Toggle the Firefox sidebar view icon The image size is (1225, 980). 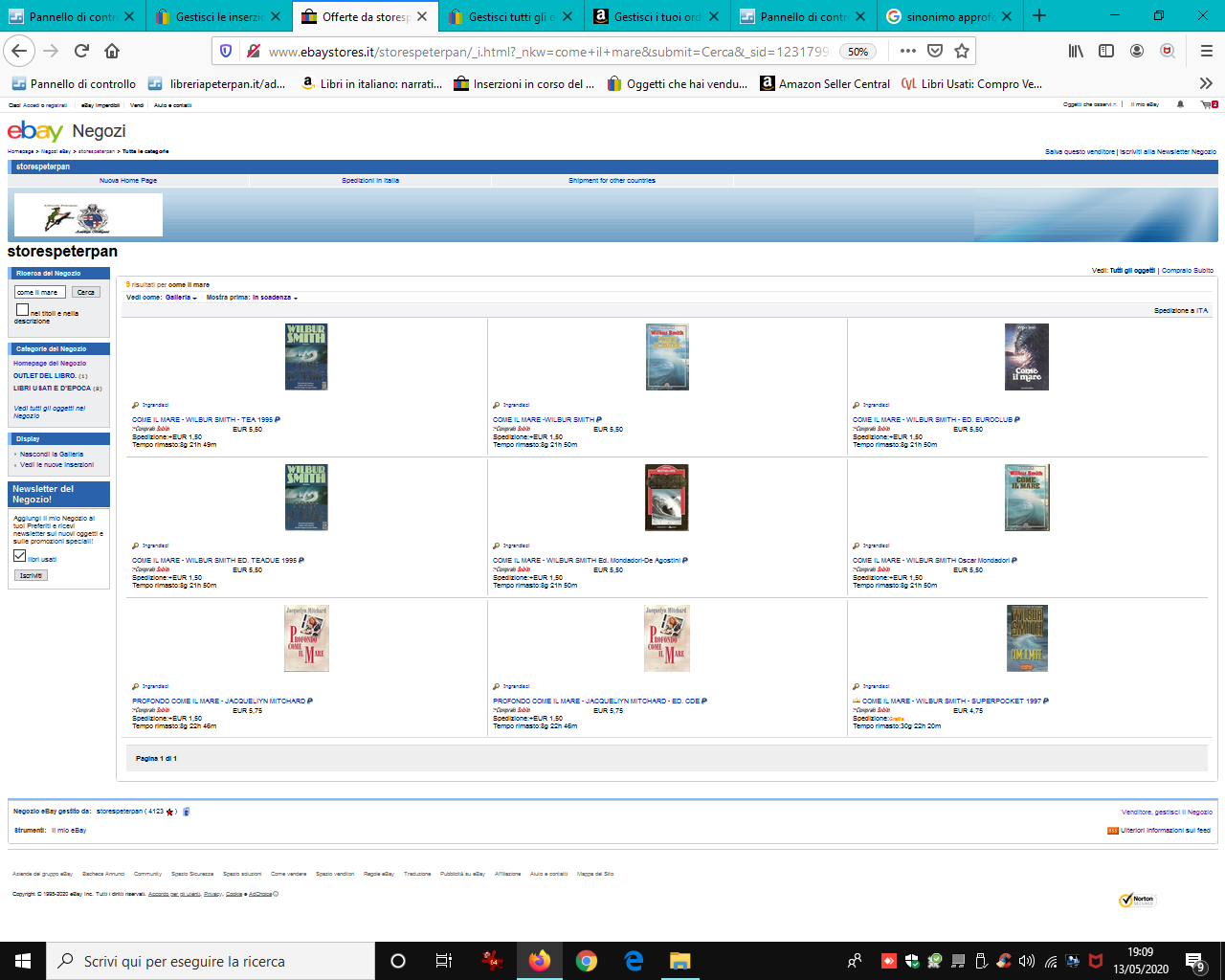[x=1106, y=51]
